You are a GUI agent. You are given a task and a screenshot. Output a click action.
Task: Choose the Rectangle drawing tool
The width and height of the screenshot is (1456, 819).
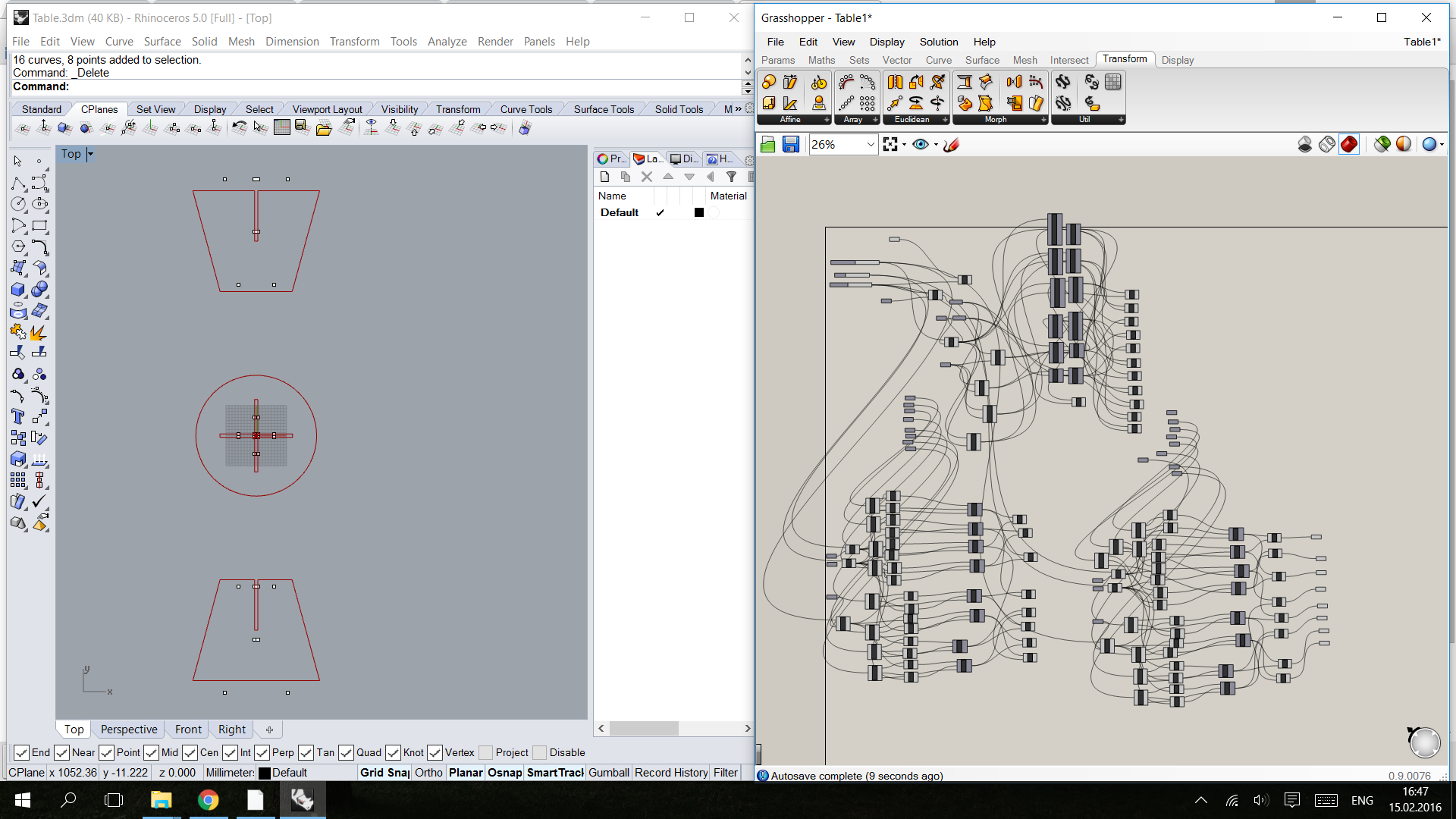pos(39,225)
